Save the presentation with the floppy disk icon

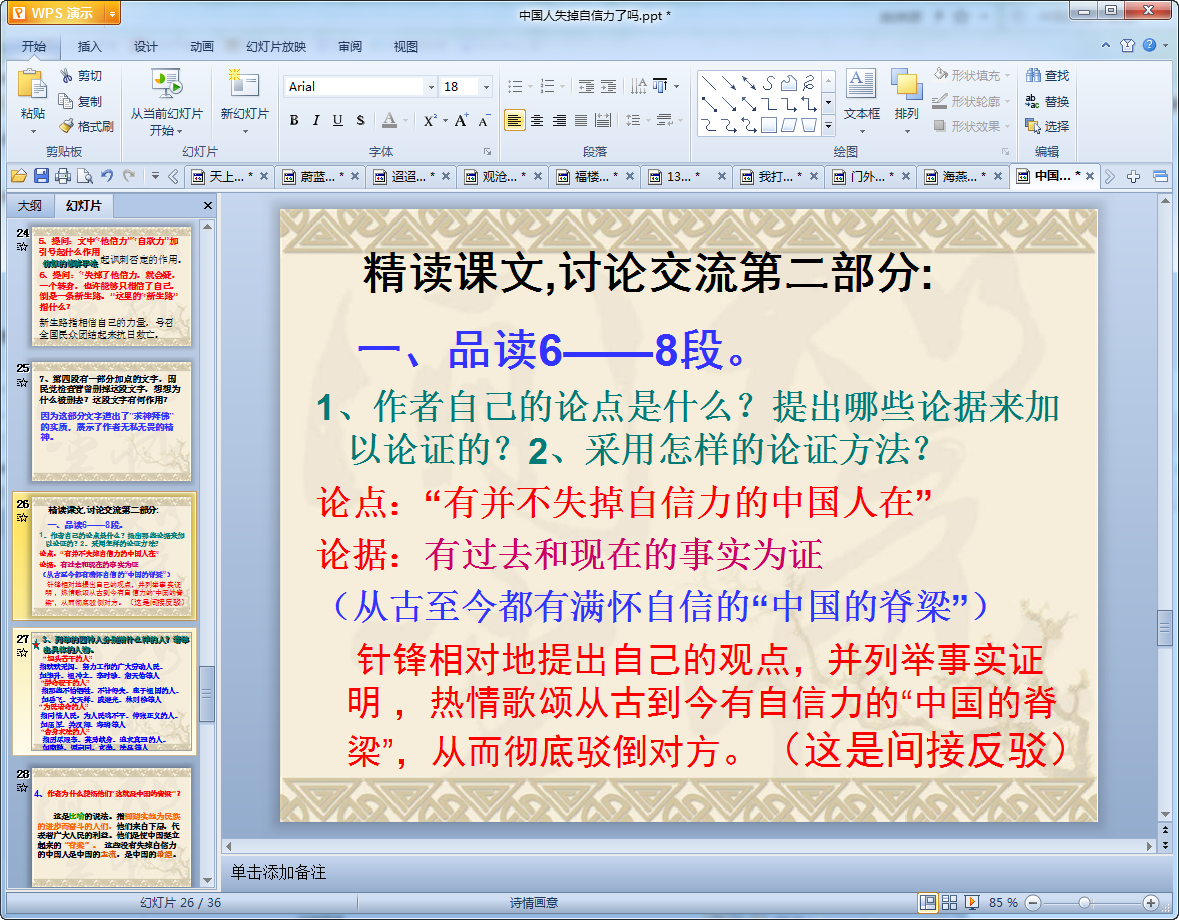pos(41,177)
